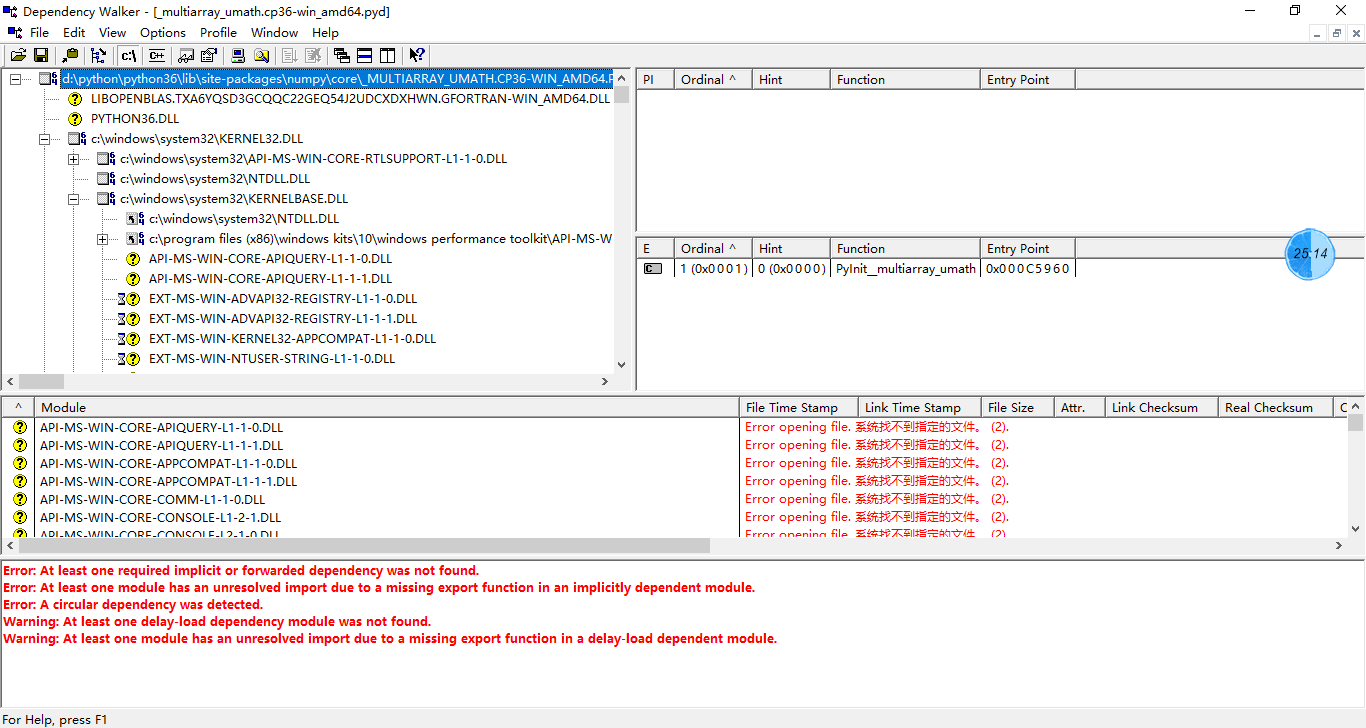Click the Stop Profiling toolbar icon

coord(313,56)
